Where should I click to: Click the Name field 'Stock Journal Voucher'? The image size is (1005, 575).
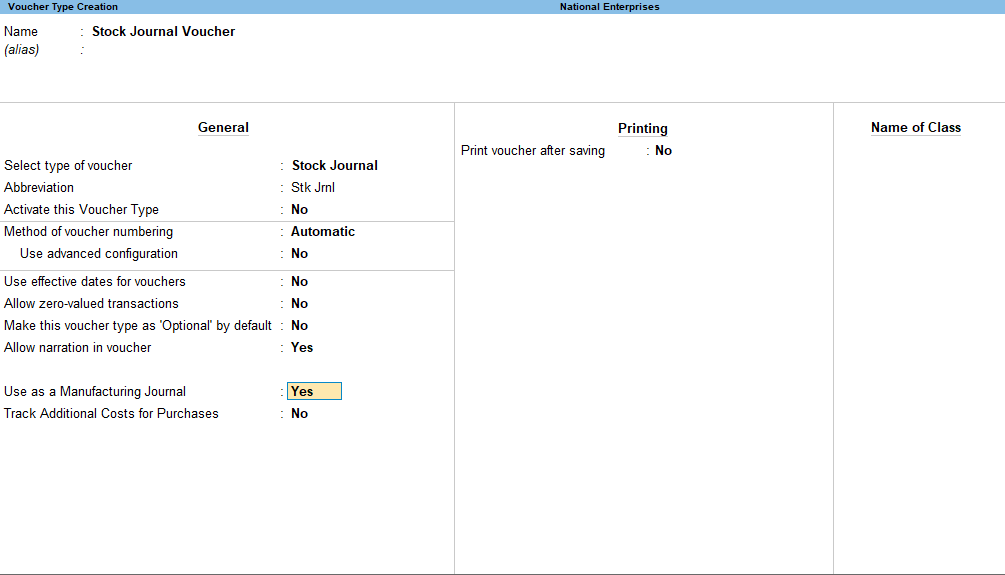pos(163,31)
